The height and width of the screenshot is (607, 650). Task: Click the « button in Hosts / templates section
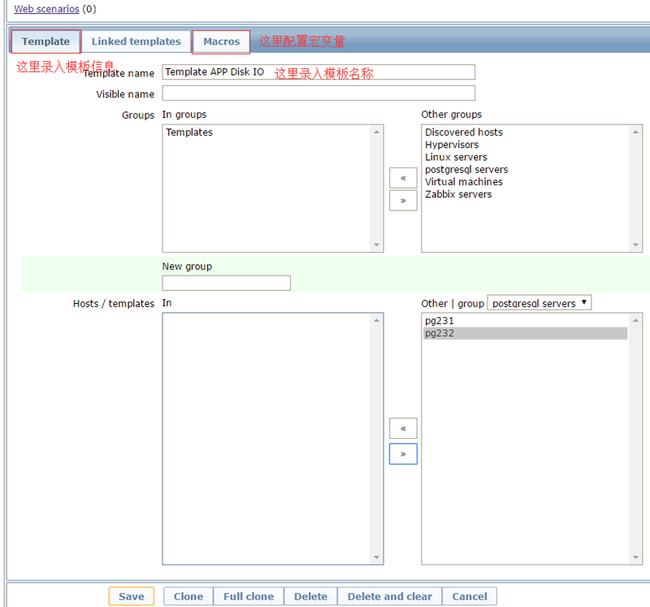(403, 428)
